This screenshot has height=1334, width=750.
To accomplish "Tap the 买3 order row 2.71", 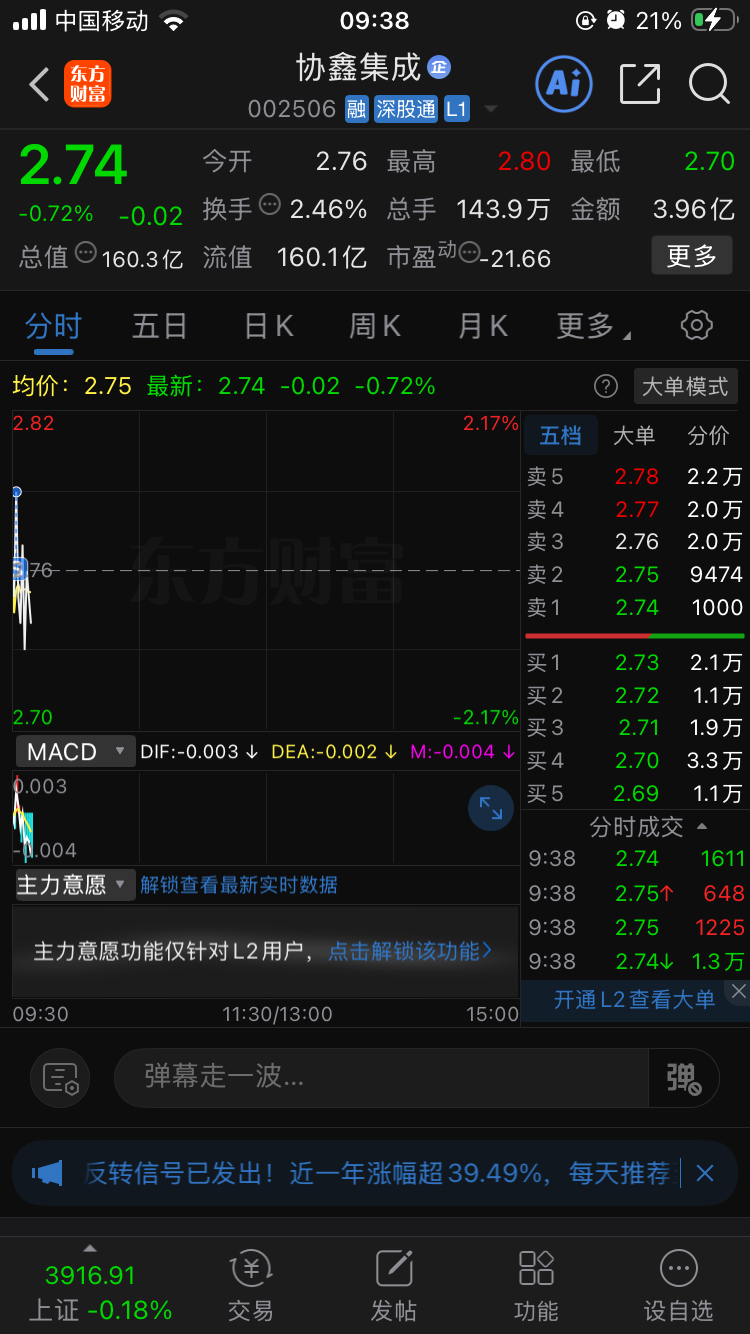I will point(635,728).
